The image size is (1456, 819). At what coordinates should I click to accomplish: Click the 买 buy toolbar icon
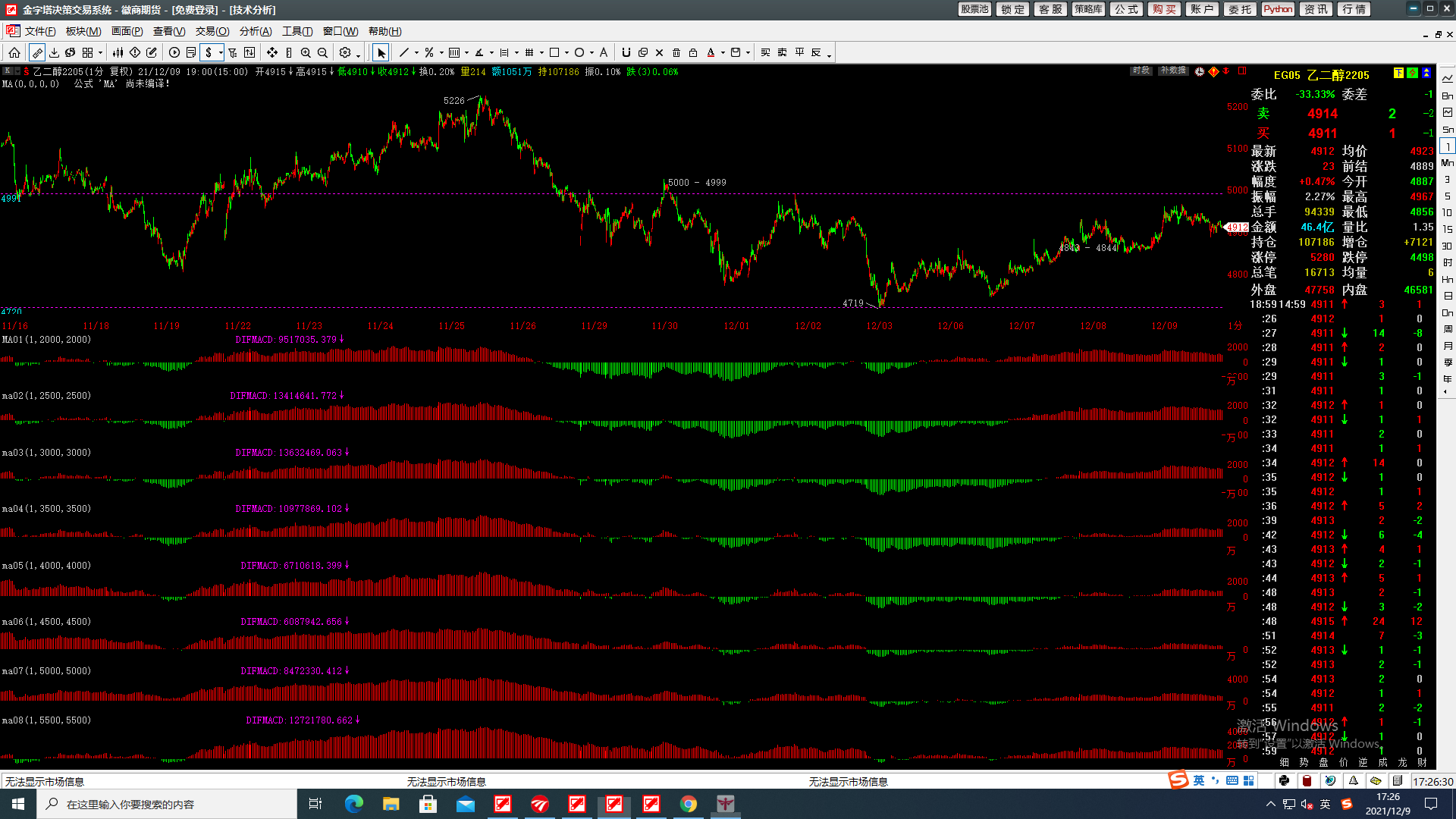(765, 52)
